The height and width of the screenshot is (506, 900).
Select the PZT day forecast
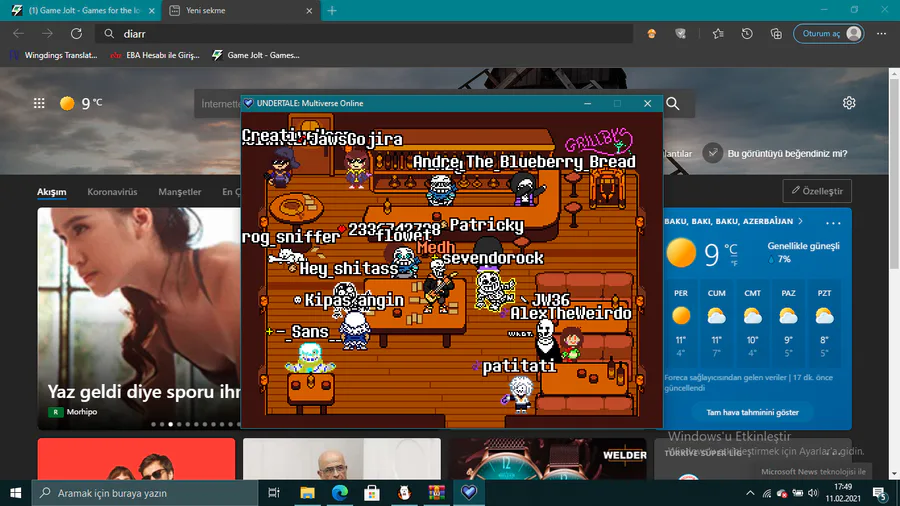[x=824, y=324]
